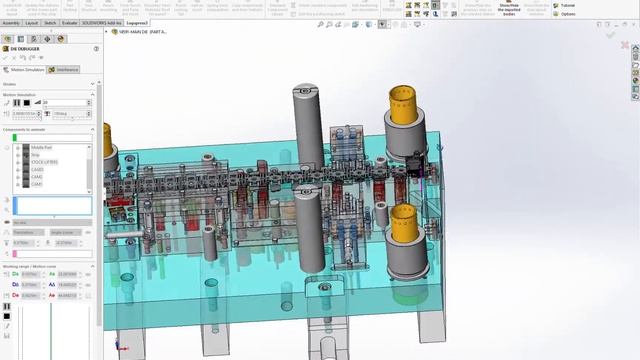Viewport: 640px width, 360px height.
Task: Open the View Settings monitor icon
Action: point(418,24)
